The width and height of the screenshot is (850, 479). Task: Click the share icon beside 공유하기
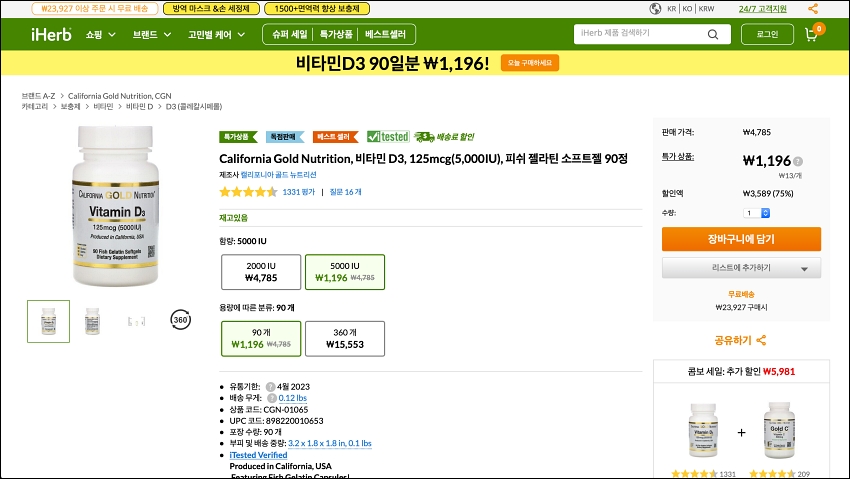pos(761,340)
